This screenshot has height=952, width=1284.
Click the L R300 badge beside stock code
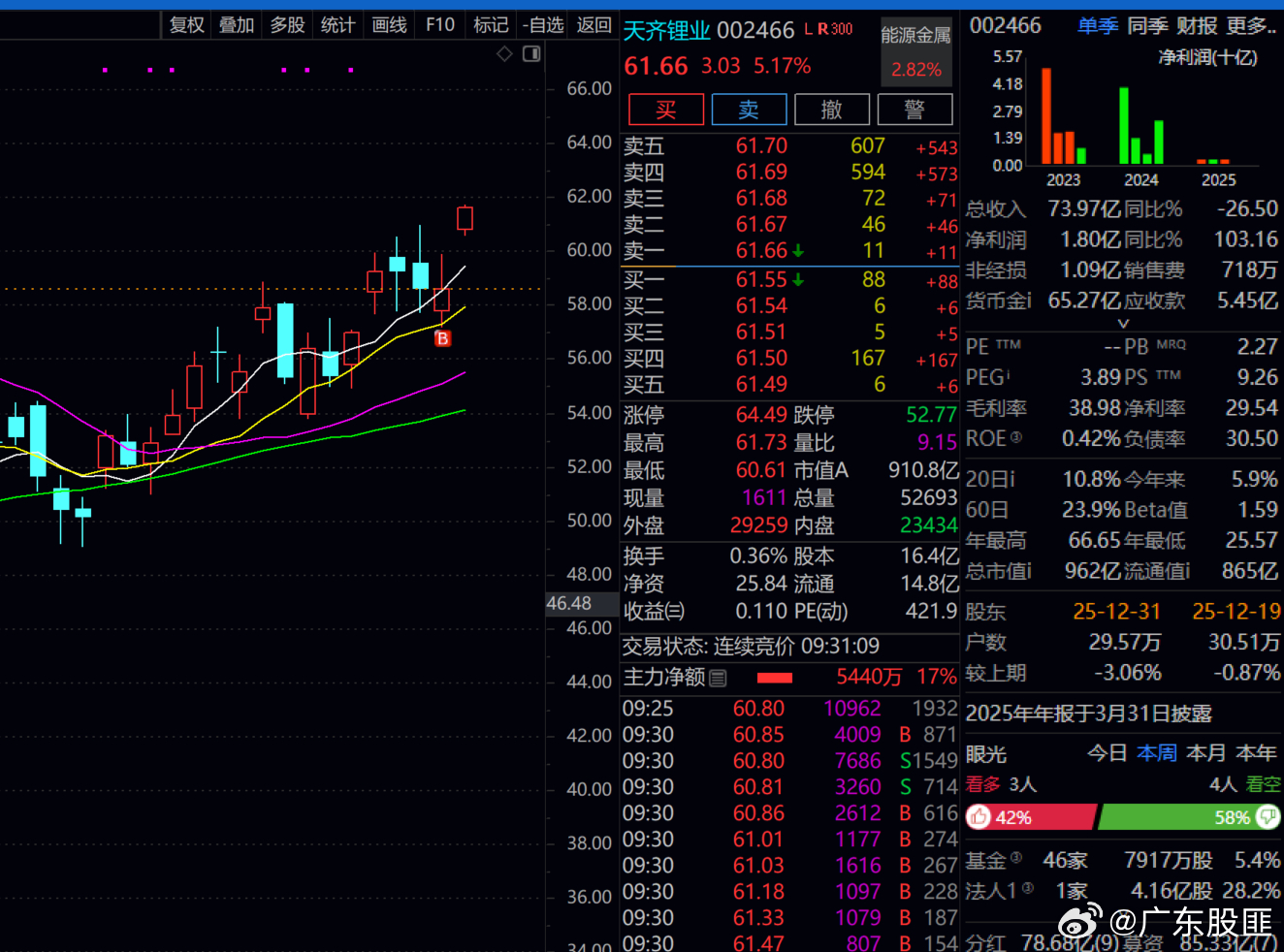click(829, 30)
